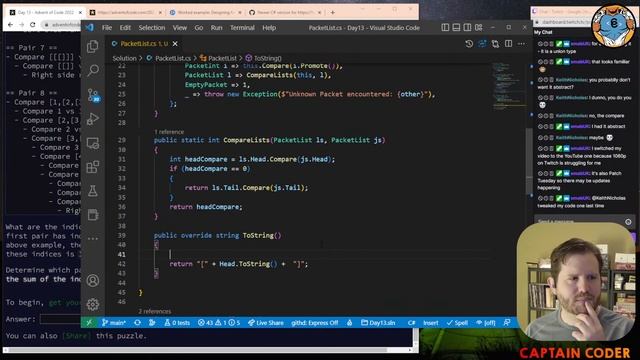This screenshot has height=360, width=640.
Task: Click the Synchronize Changes icon in status bar
Action: tap(138, 322)
